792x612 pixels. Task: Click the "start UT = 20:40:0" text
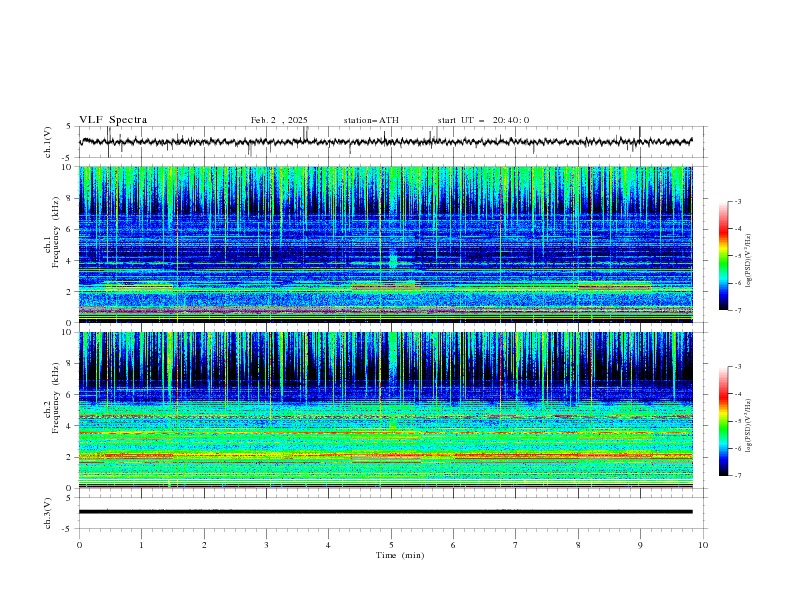click(x=483, y=120)
